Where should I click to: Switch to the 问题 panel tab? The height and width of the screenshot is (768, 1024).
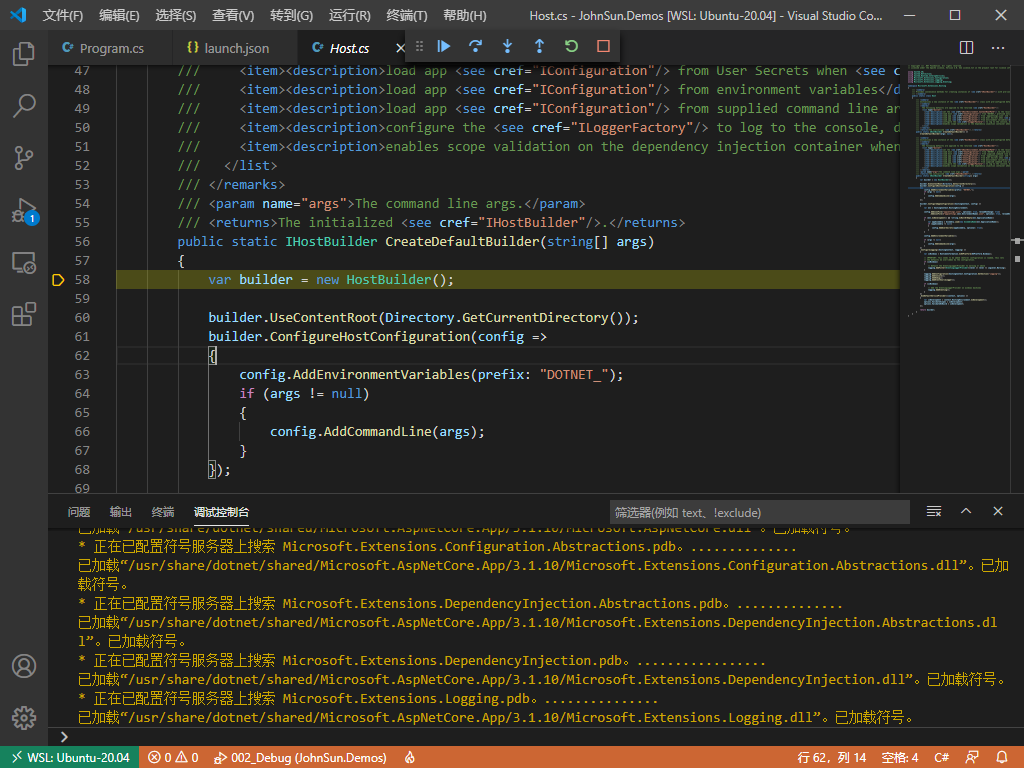pos(78,512)
